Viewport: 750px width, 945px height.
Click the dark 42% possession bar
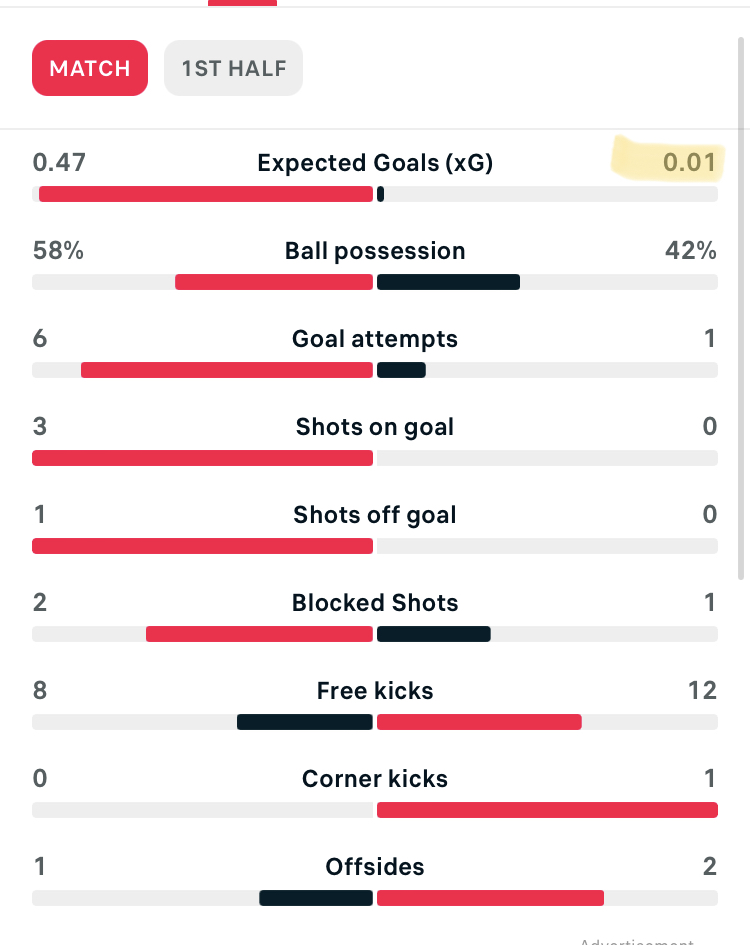(x=449, y=282)
